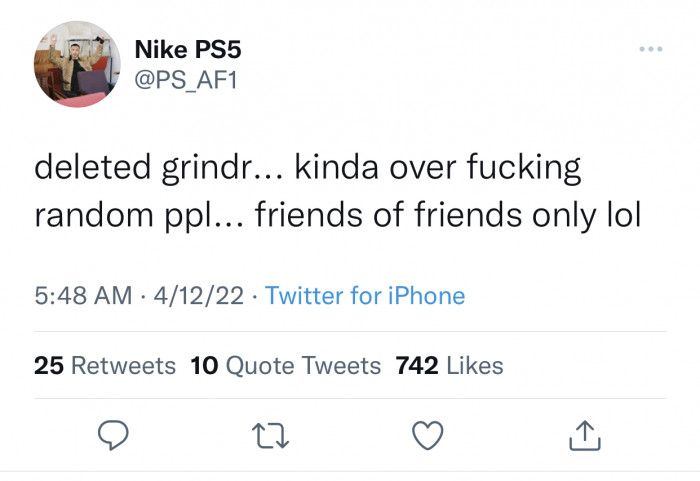Tap the retweet arrows icon
The width and height of the screenshot is (700, 481).
tap(271, 435)
